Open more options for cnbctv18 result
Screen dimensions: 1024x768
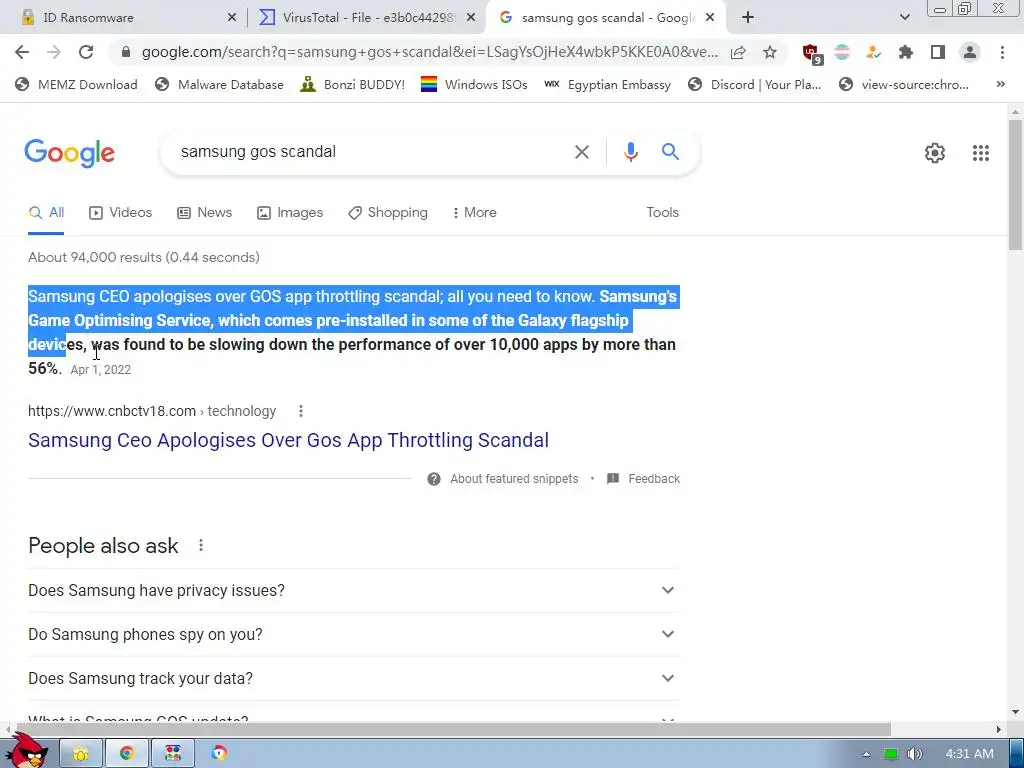point(300,411)
